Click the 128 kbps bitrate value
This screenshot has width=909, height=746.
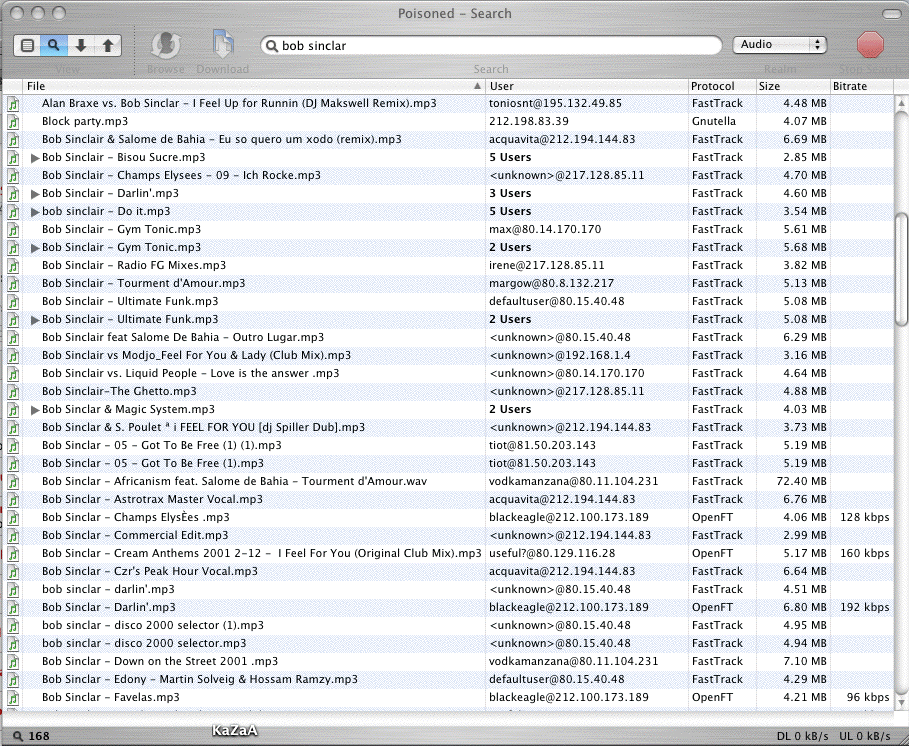864,517
